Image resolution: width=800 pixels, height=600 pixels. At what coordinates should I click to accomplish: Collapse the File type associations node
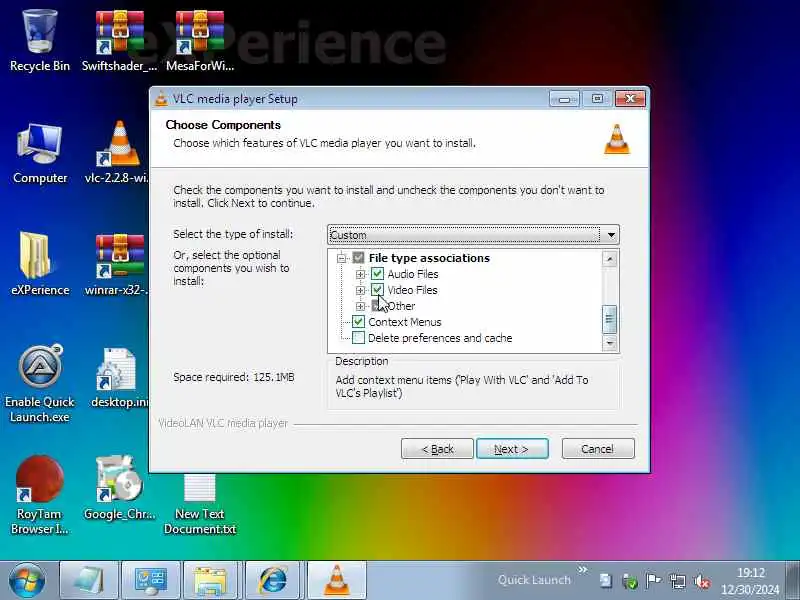[341, 258]
